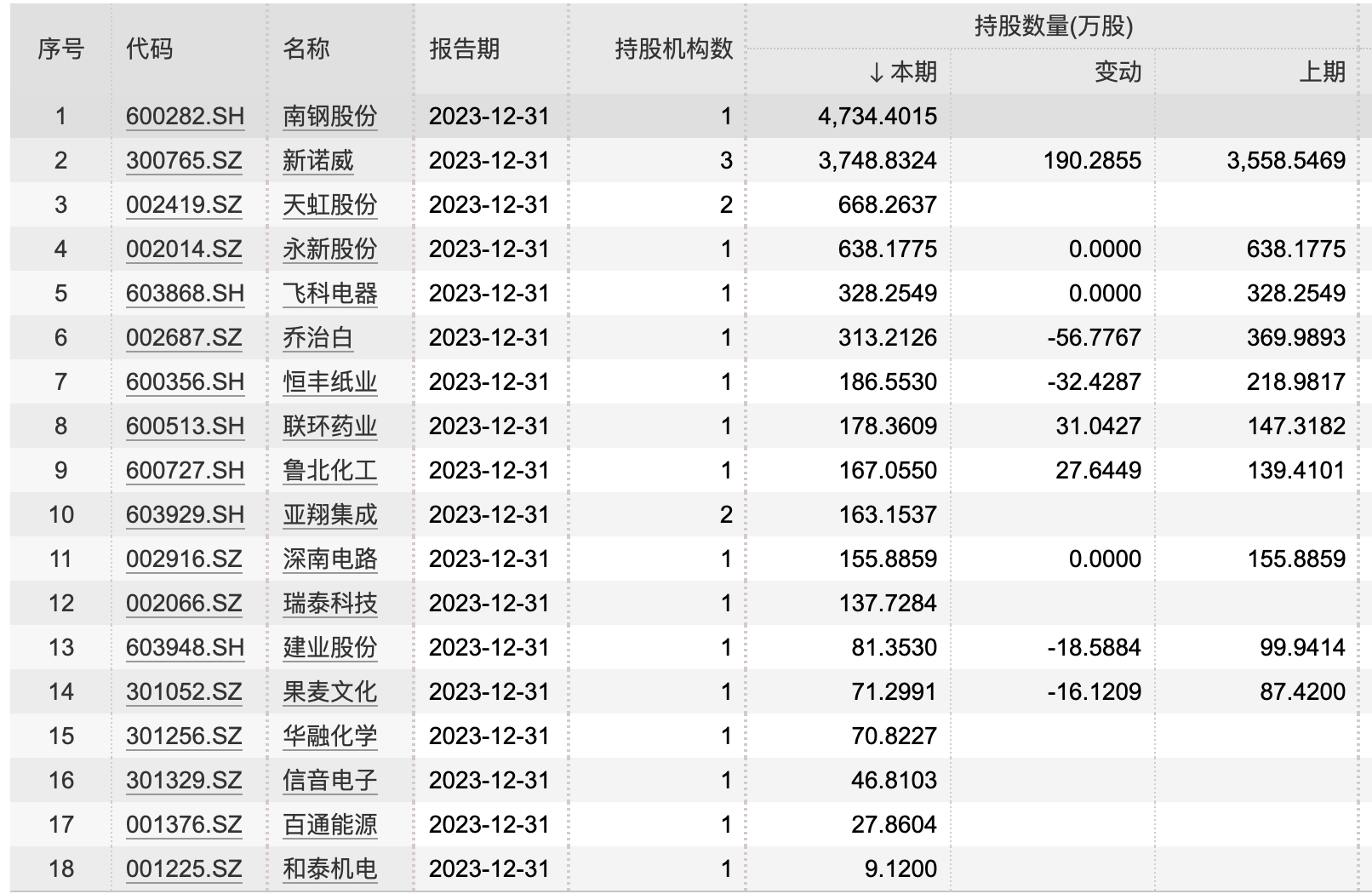Open stock code 002014.SZ
The height and width of the screenshot is (894, 1372).
click(x=184, y=249)
